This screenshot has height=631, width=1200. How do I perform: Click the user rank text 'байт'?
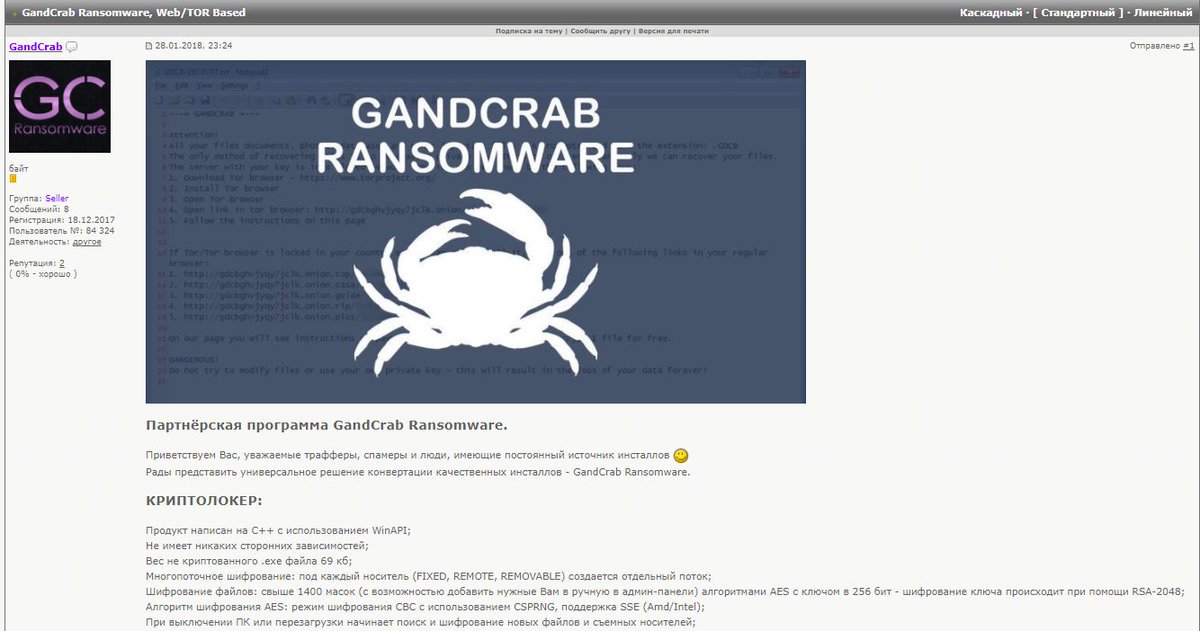19,168
